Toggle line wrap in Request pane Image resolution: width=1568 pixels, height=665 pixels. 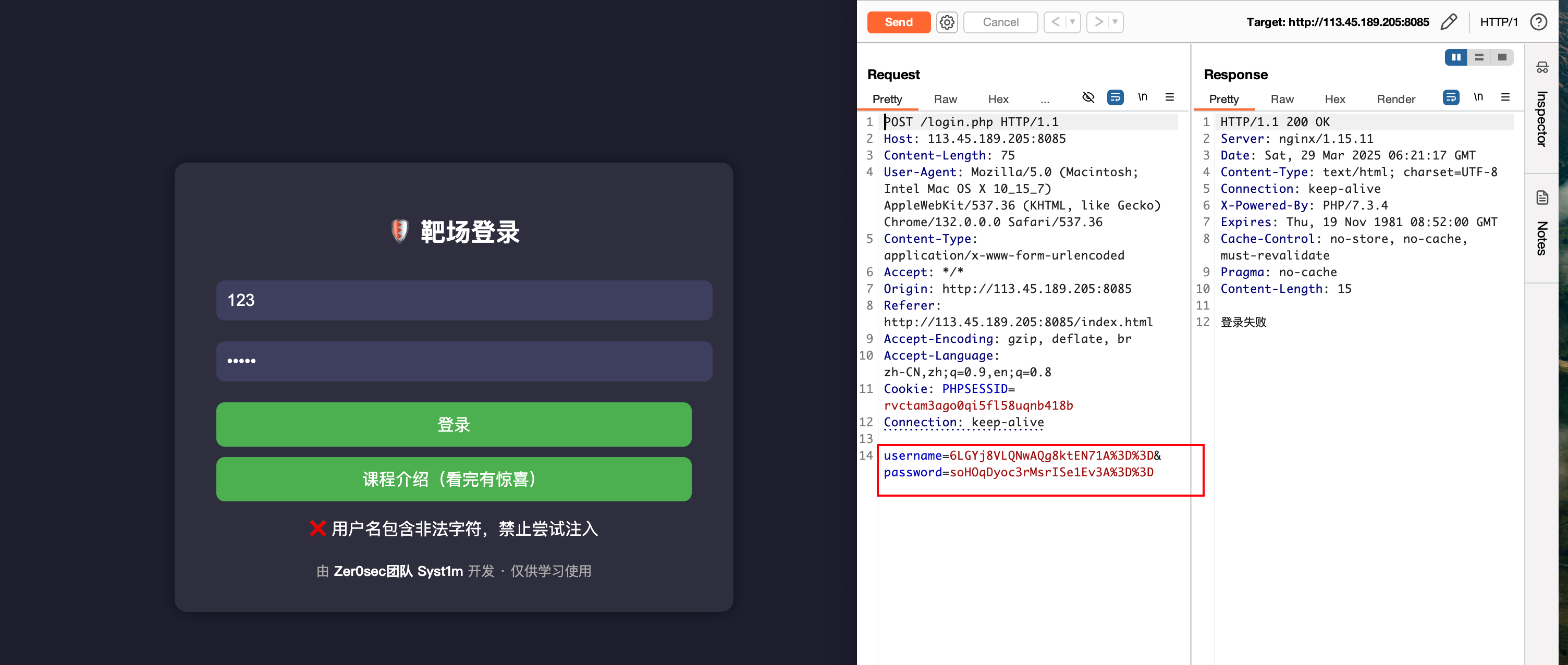(x=1115, y=97)
